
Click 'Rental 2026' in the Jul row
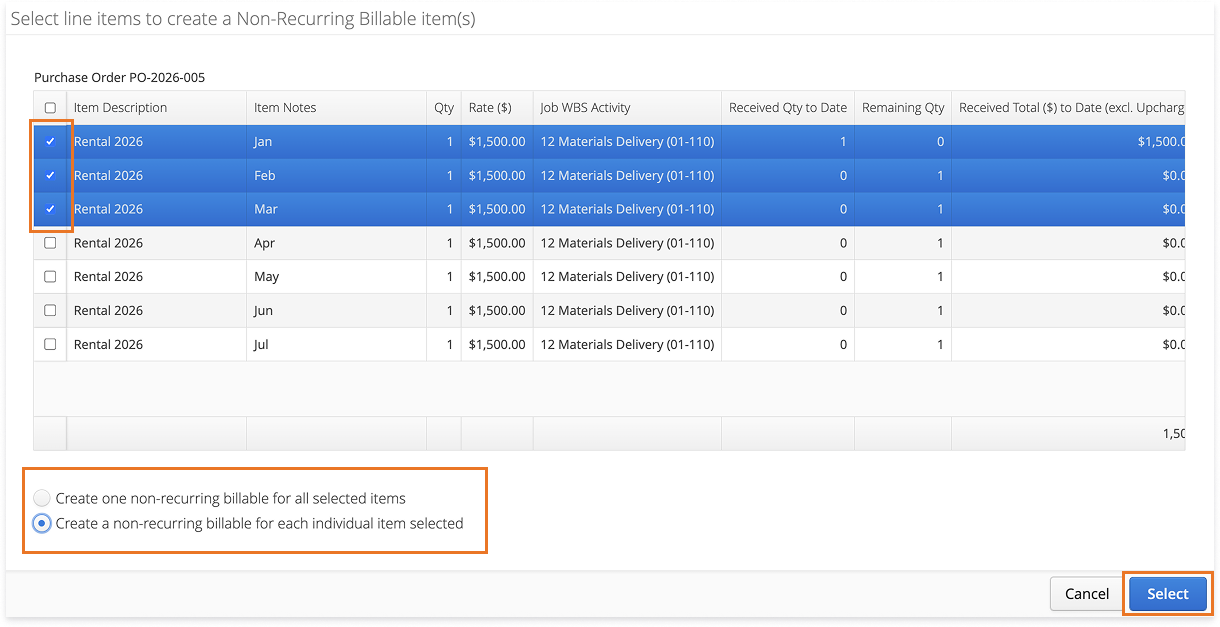pos(108,345)
